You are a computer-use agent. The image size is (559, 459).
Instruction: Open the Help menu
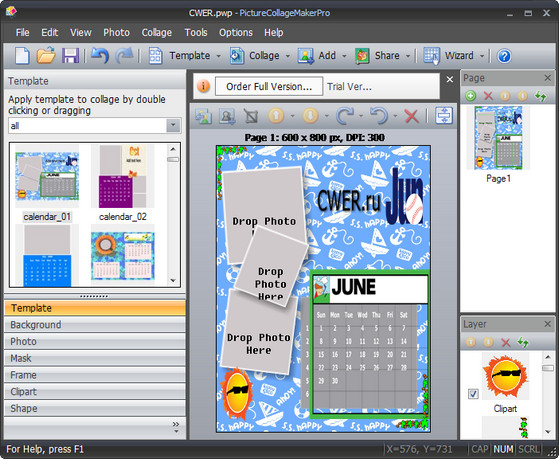click(274, 32)
